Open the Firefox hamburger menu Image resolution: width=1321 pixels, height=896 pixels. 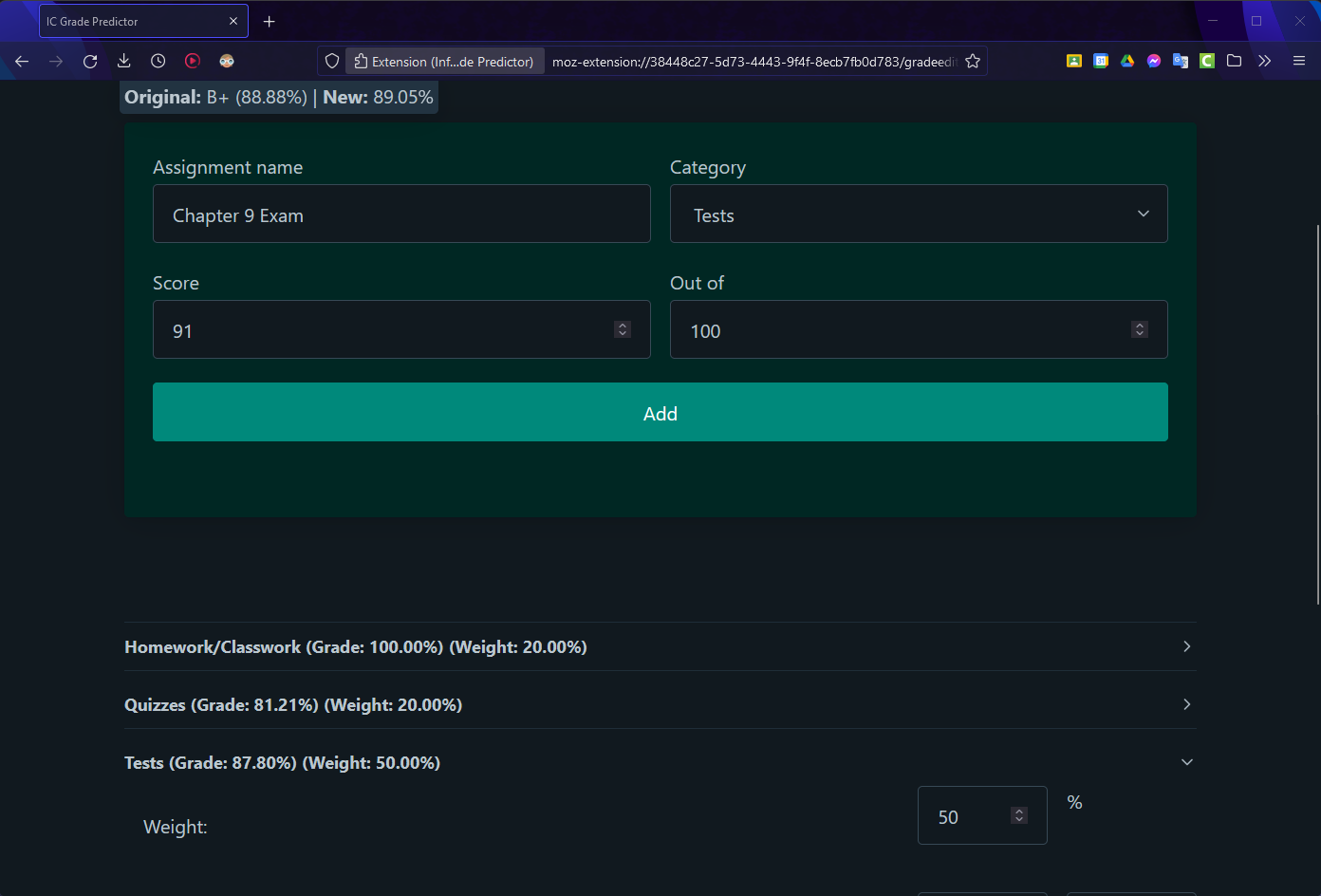tap(1298, 61)
